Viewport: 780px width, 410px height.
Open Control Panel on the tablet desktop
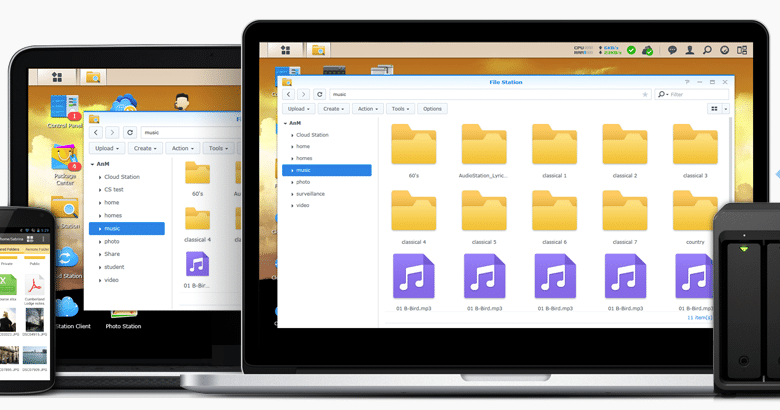(65, 112)
